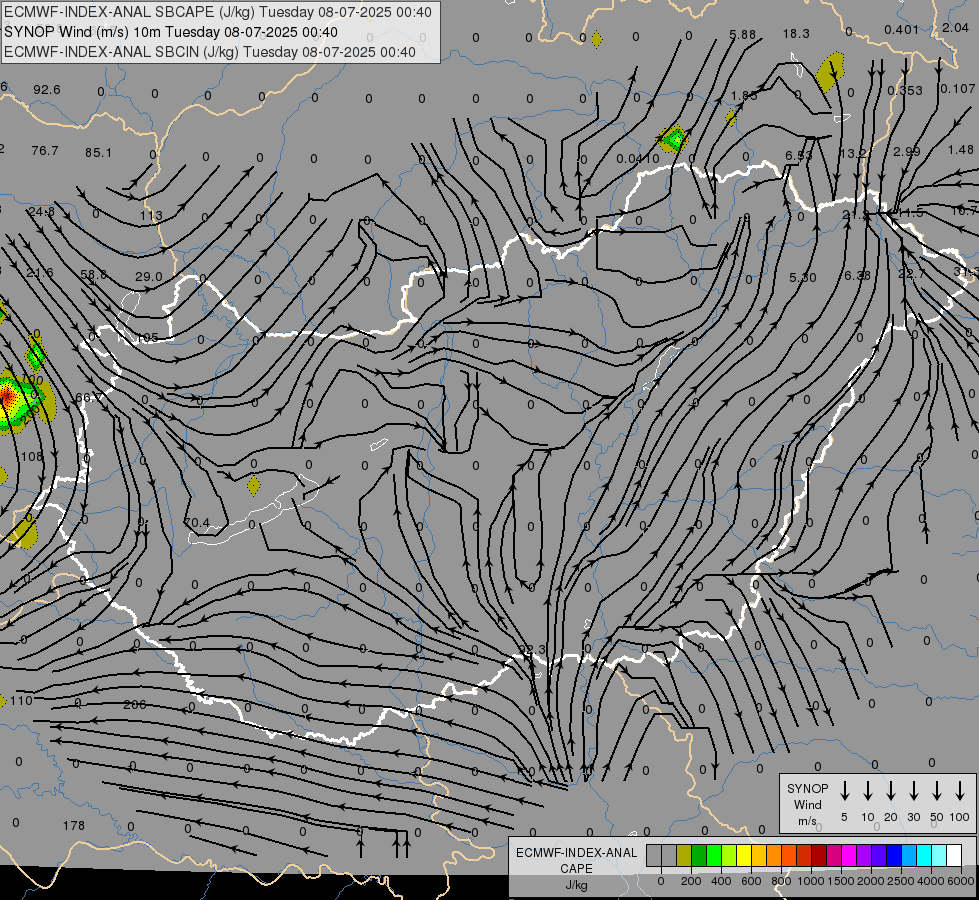Click the olive diamond patch north of Lake Balaton
This screenshot has height=900, width=979.
[x=253, y=485]
